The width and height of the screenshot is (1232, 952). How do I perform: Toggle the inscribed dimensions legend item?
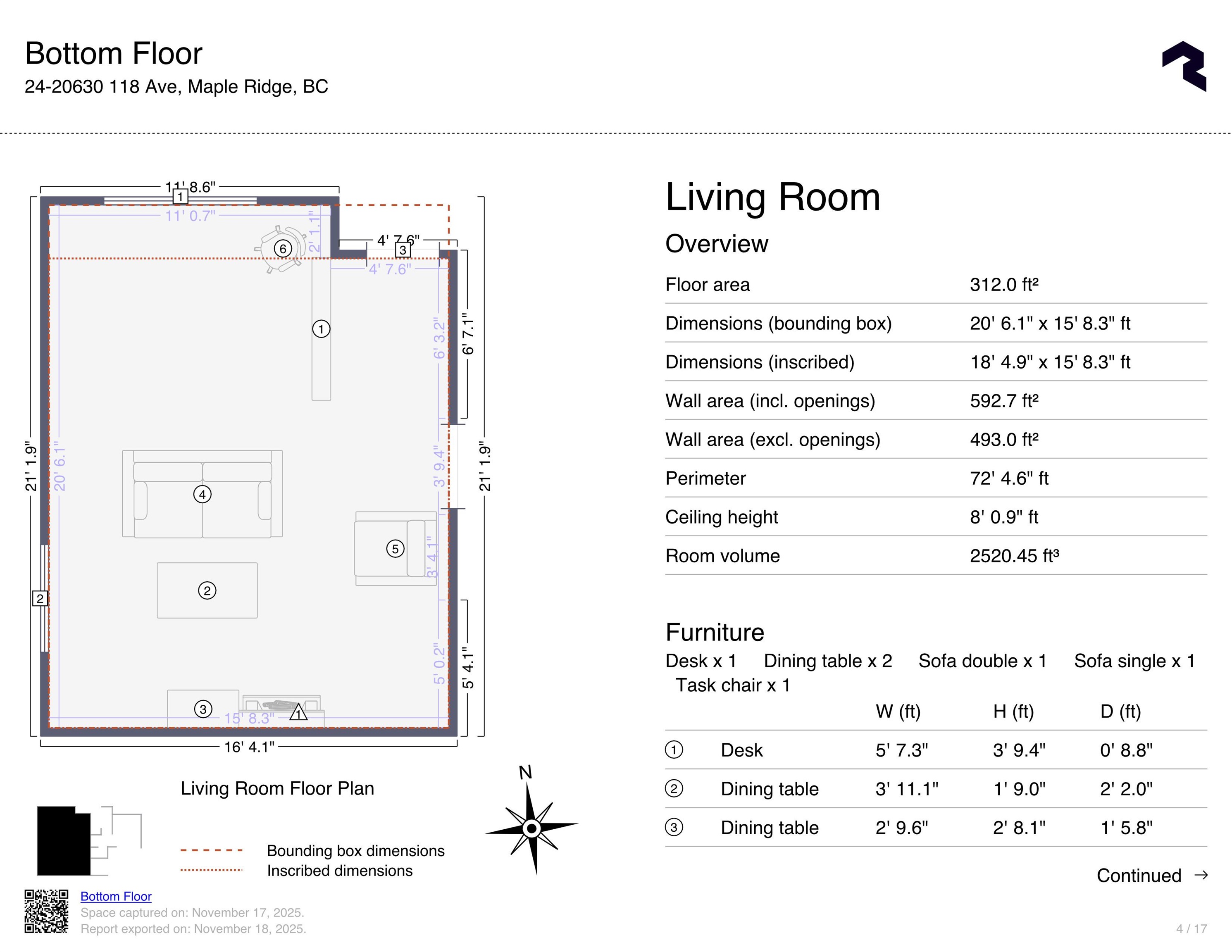tap(341, 871)
